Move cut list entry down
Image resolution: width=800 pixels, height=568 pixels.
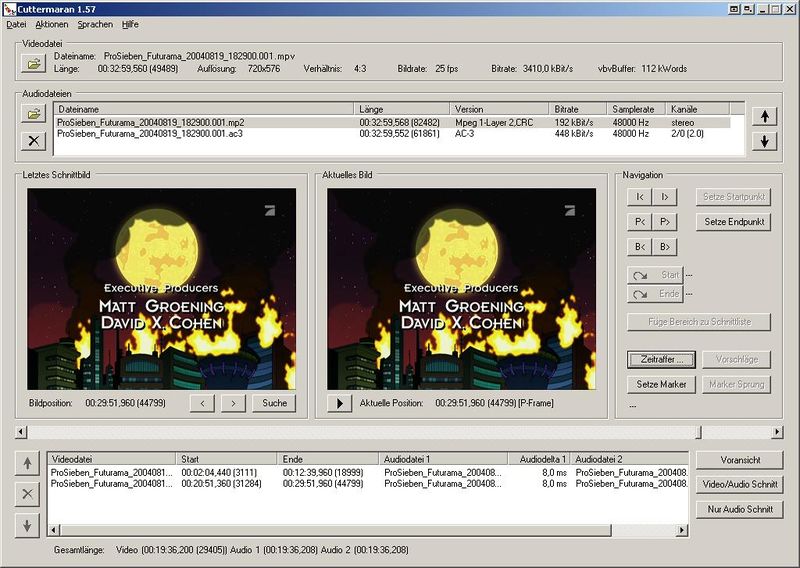click(28, 525)
